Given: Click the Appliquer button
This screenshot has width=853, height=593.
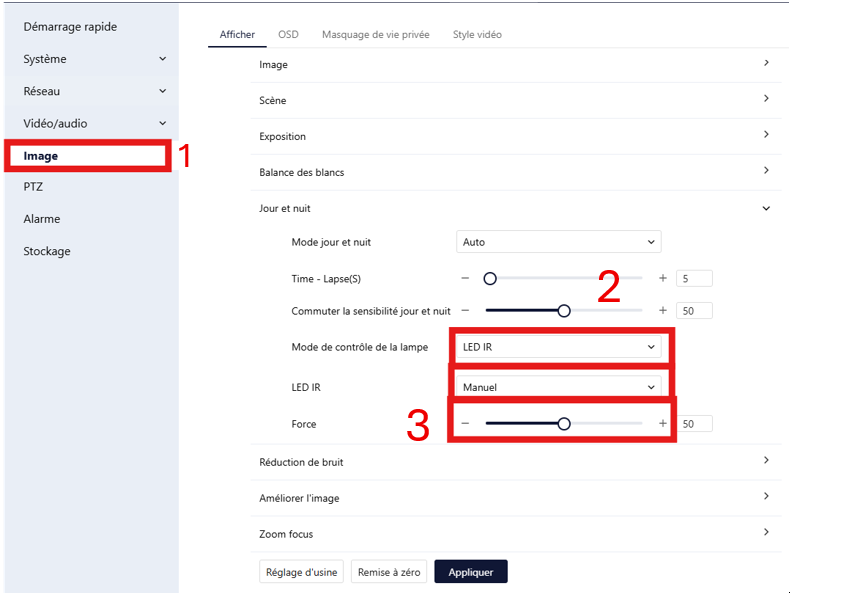Looking at the screenshot, I should 471,572.
